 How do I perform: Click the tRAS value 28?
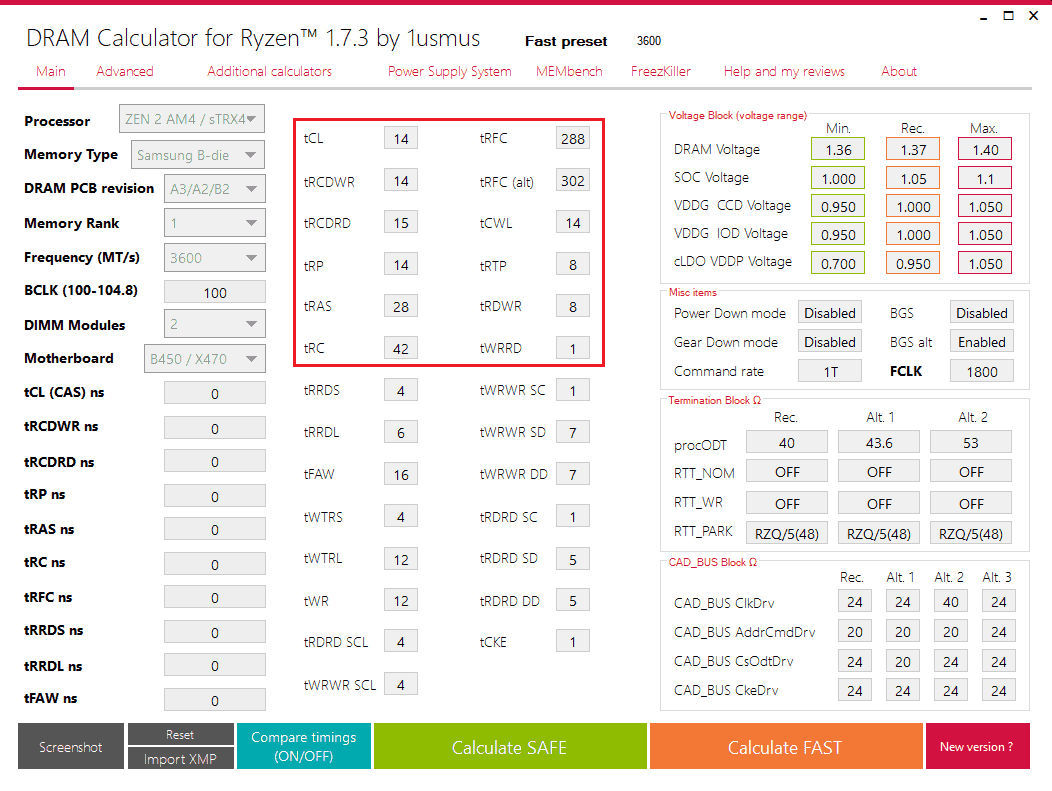point(401,307)
